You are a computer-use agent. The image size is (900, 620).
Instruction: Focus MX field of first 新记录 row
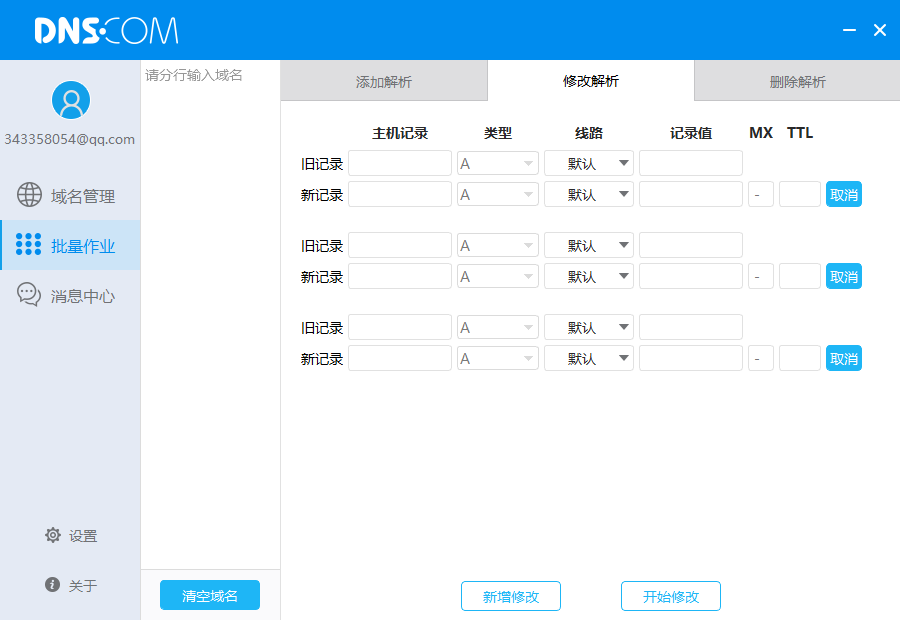pyautogui.click(x=761, y=195)
